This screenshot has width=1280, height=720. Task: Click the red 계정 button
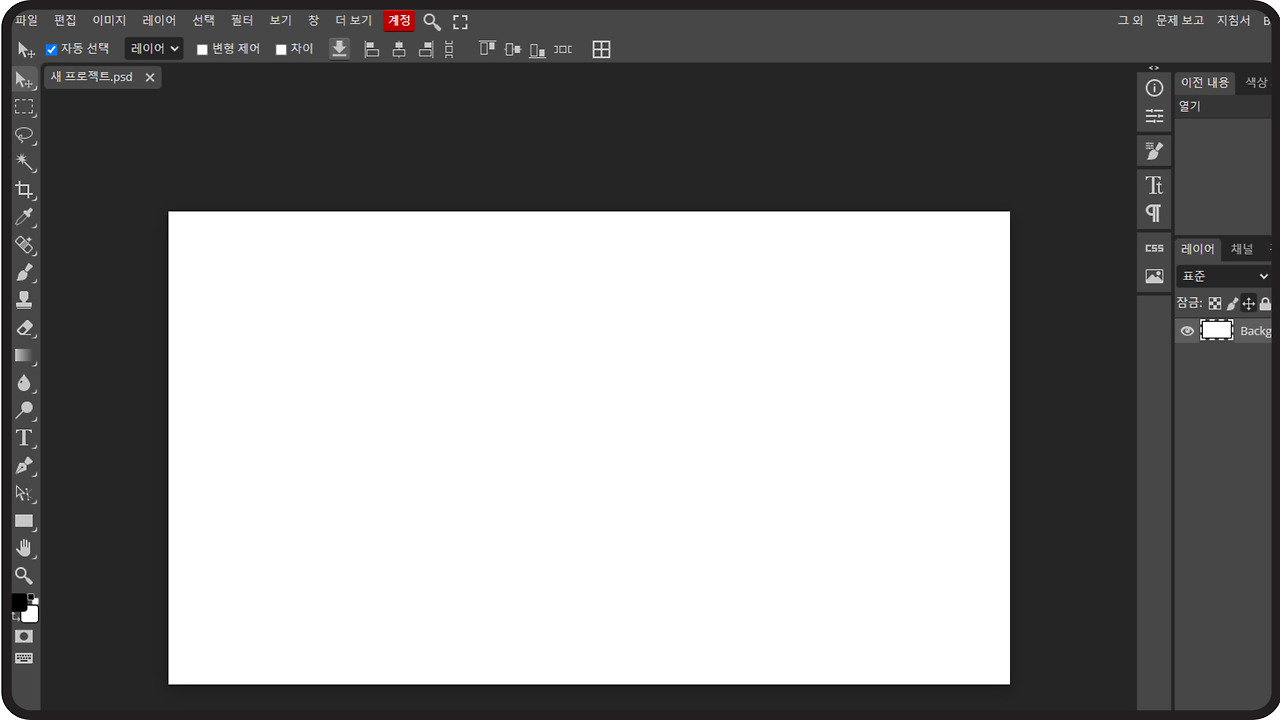(x=399, y=21)
